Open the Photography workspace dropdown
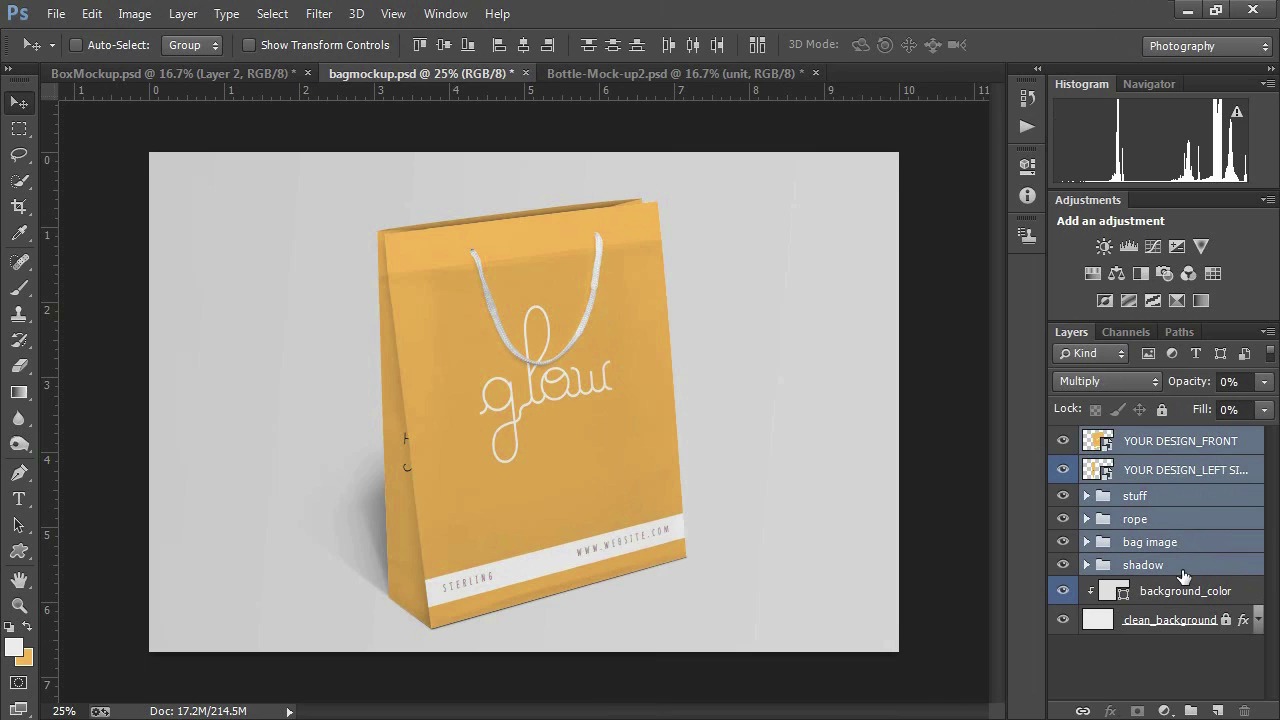 [1208, 46]
